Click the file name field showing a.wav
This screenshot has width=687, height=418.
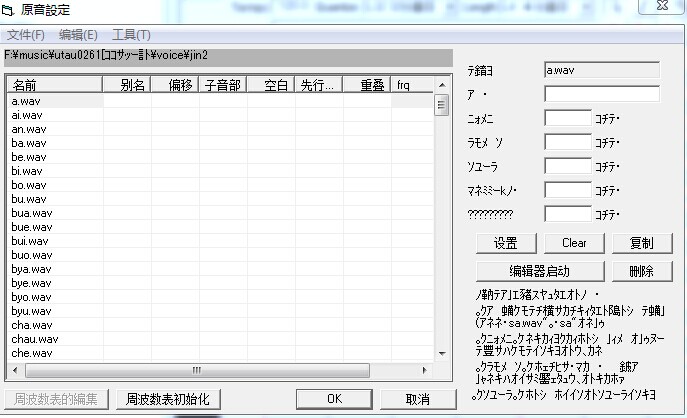[x=602, y=70]
